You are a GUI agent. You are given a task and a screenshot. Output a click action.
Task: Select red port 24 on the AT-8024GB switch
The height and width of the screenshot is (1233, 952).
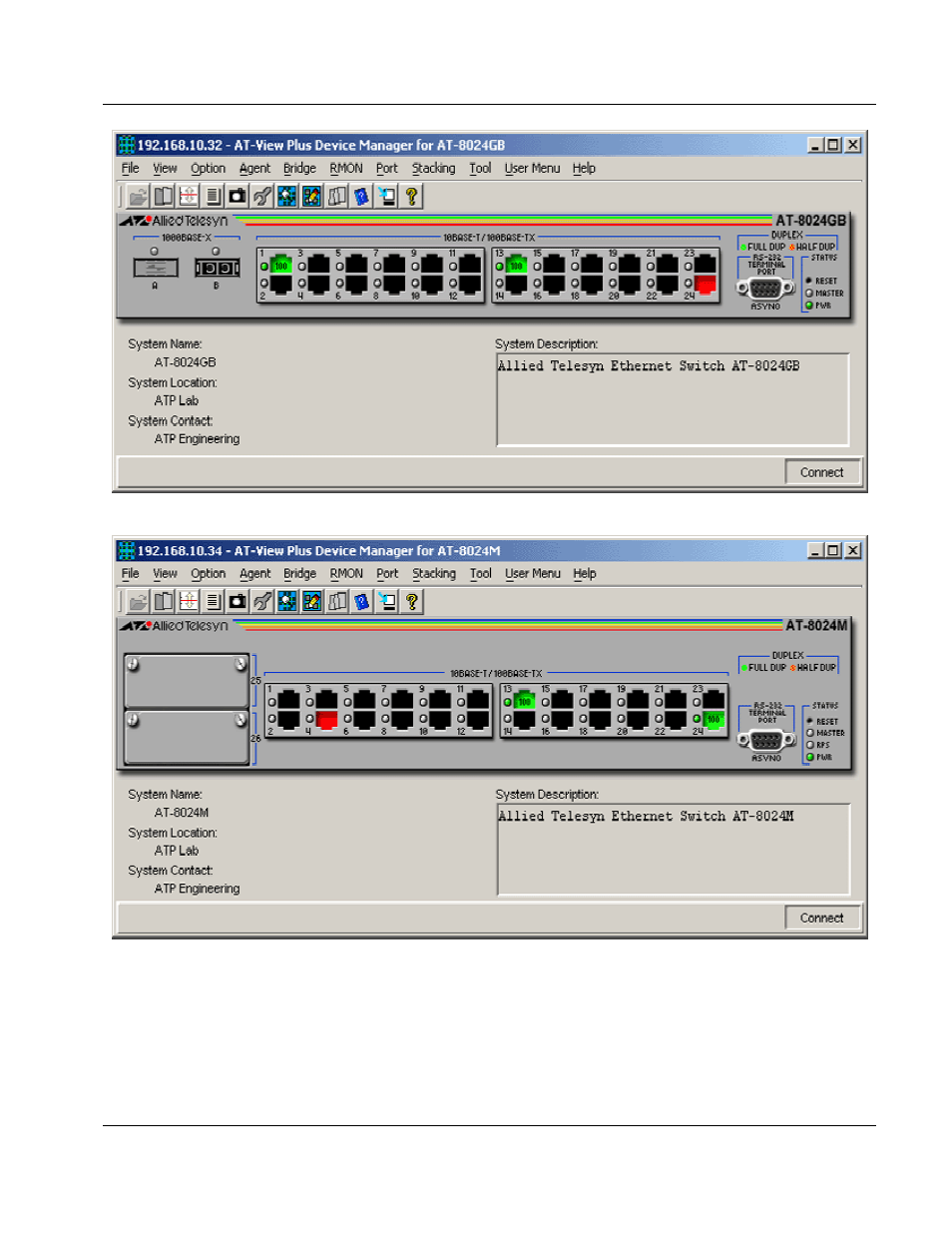point(706,285)
